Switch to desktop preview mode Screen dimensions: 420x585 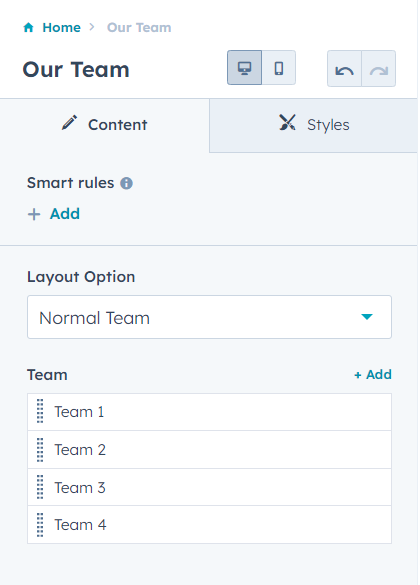(x=244, y=68)
